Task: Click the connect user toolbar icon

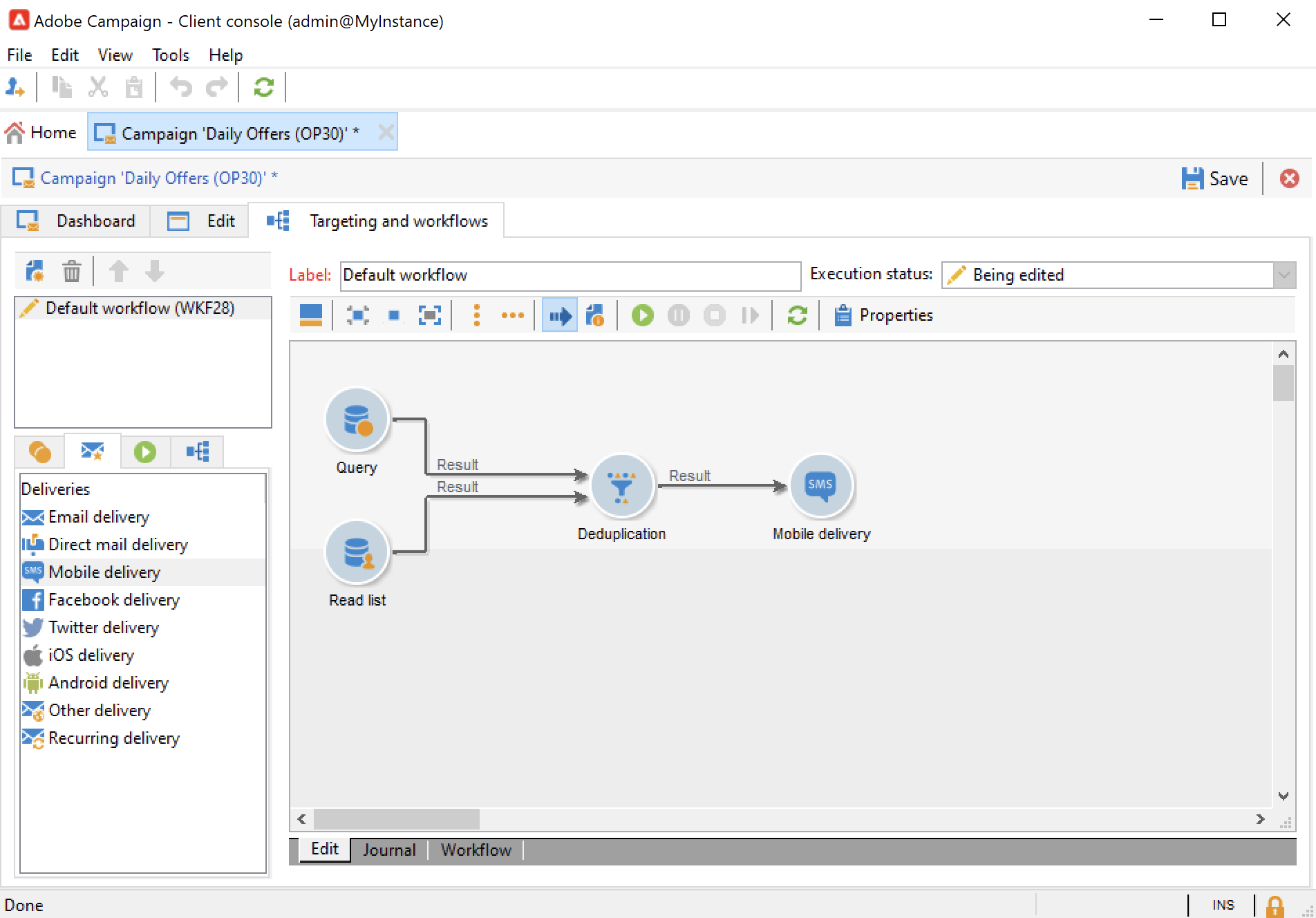Action: [x=15, y=87]
